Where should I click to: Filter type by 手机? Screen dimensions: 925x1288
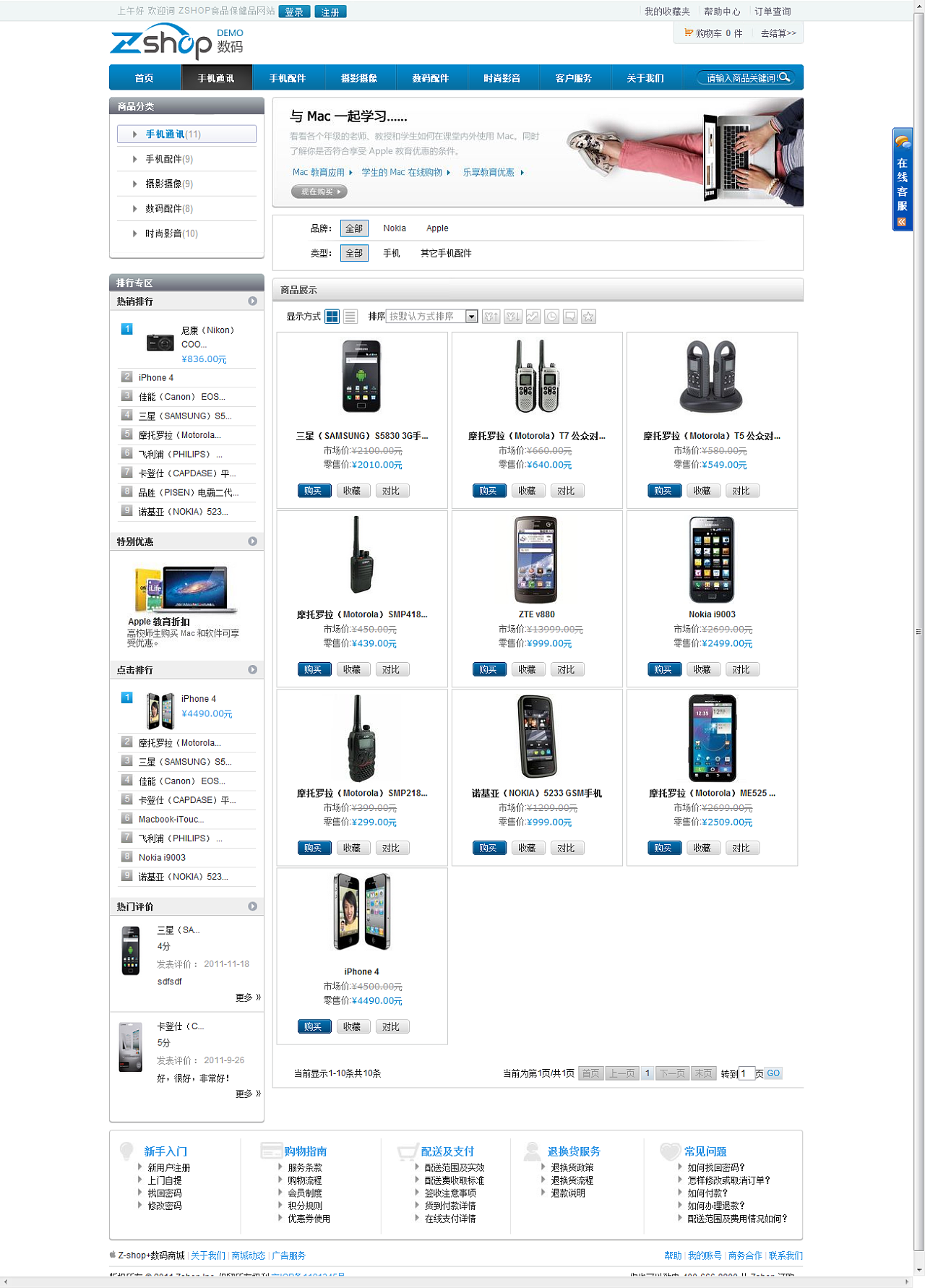coord(391,254)
